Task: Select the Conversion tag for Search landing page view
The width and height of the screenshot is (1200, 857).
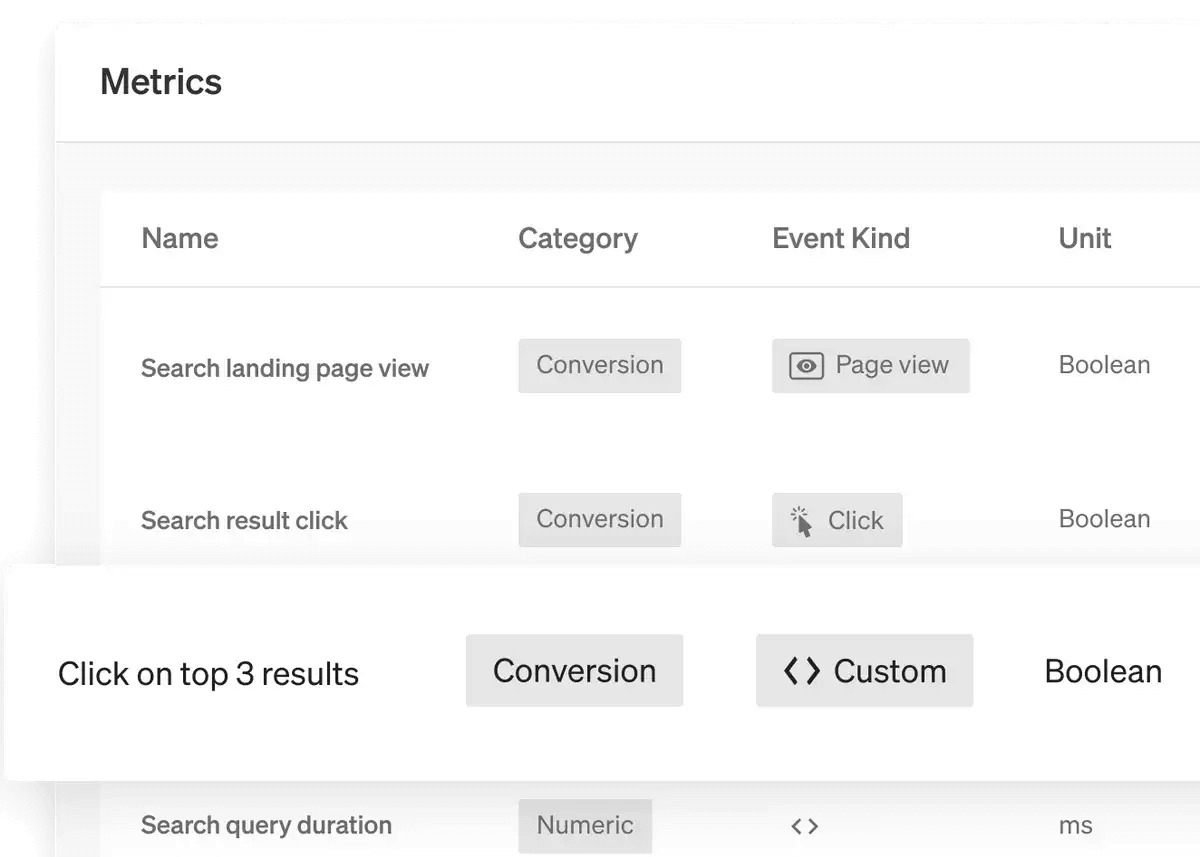Action: tap(599, 365)
